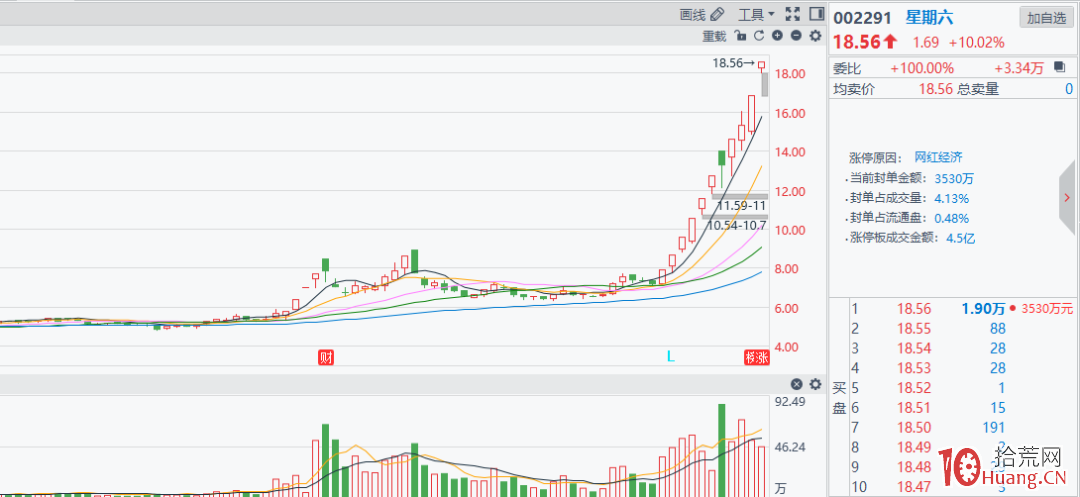Close the volume indicator panel

(797, 385)
